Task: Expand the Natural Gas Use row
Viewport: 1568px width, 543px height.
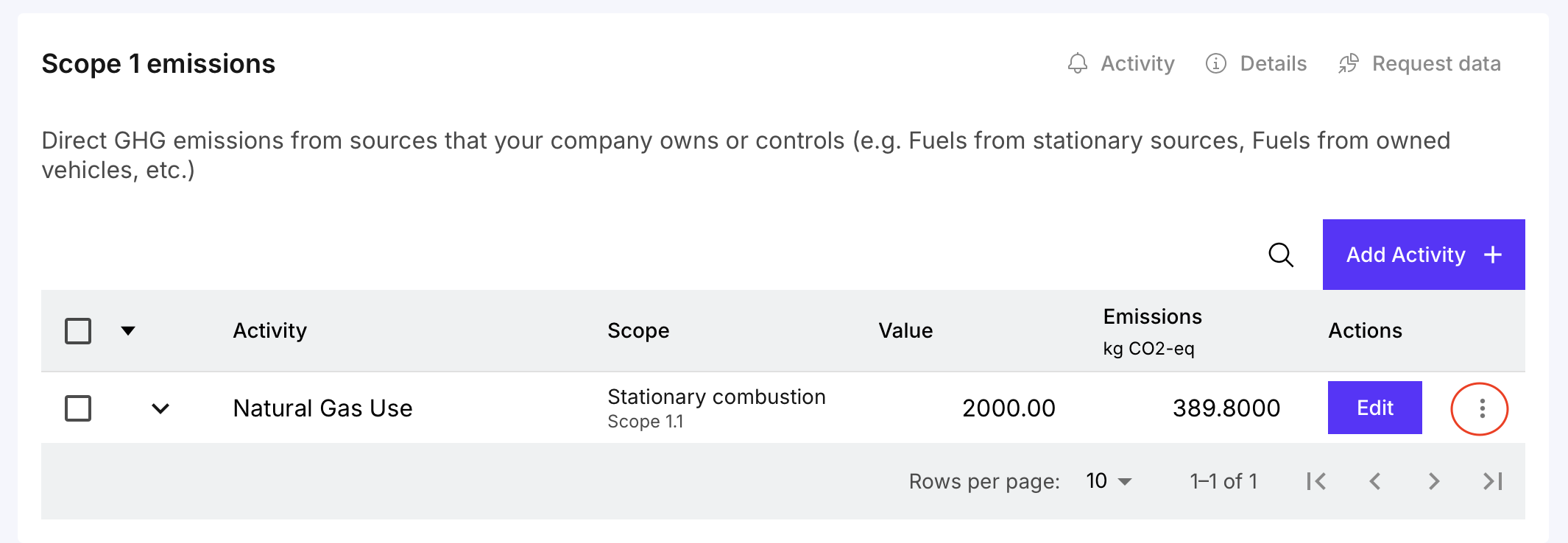Action: click(160, 408)
